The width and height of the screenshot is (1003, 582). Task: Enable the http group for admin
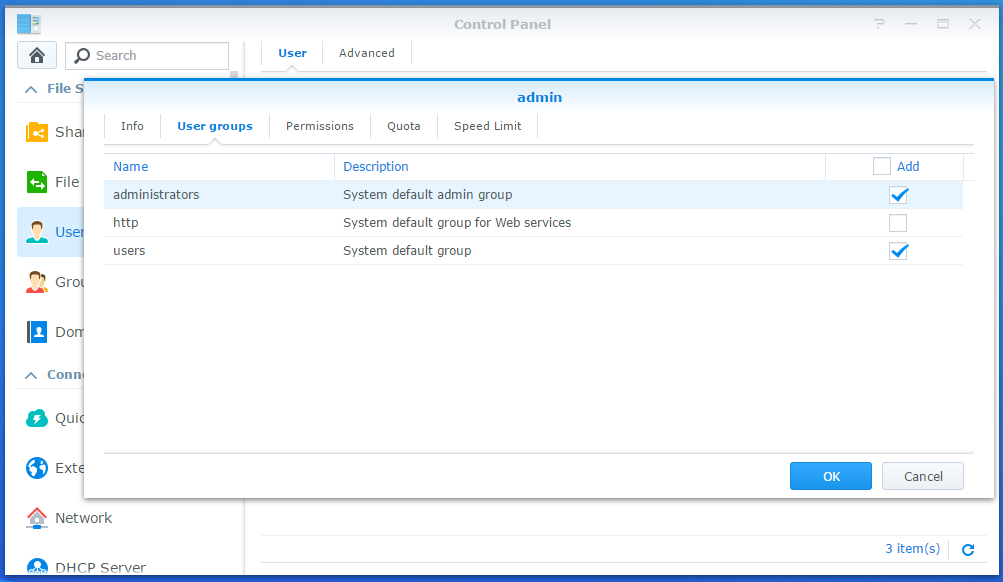click(x=897, y=223)
